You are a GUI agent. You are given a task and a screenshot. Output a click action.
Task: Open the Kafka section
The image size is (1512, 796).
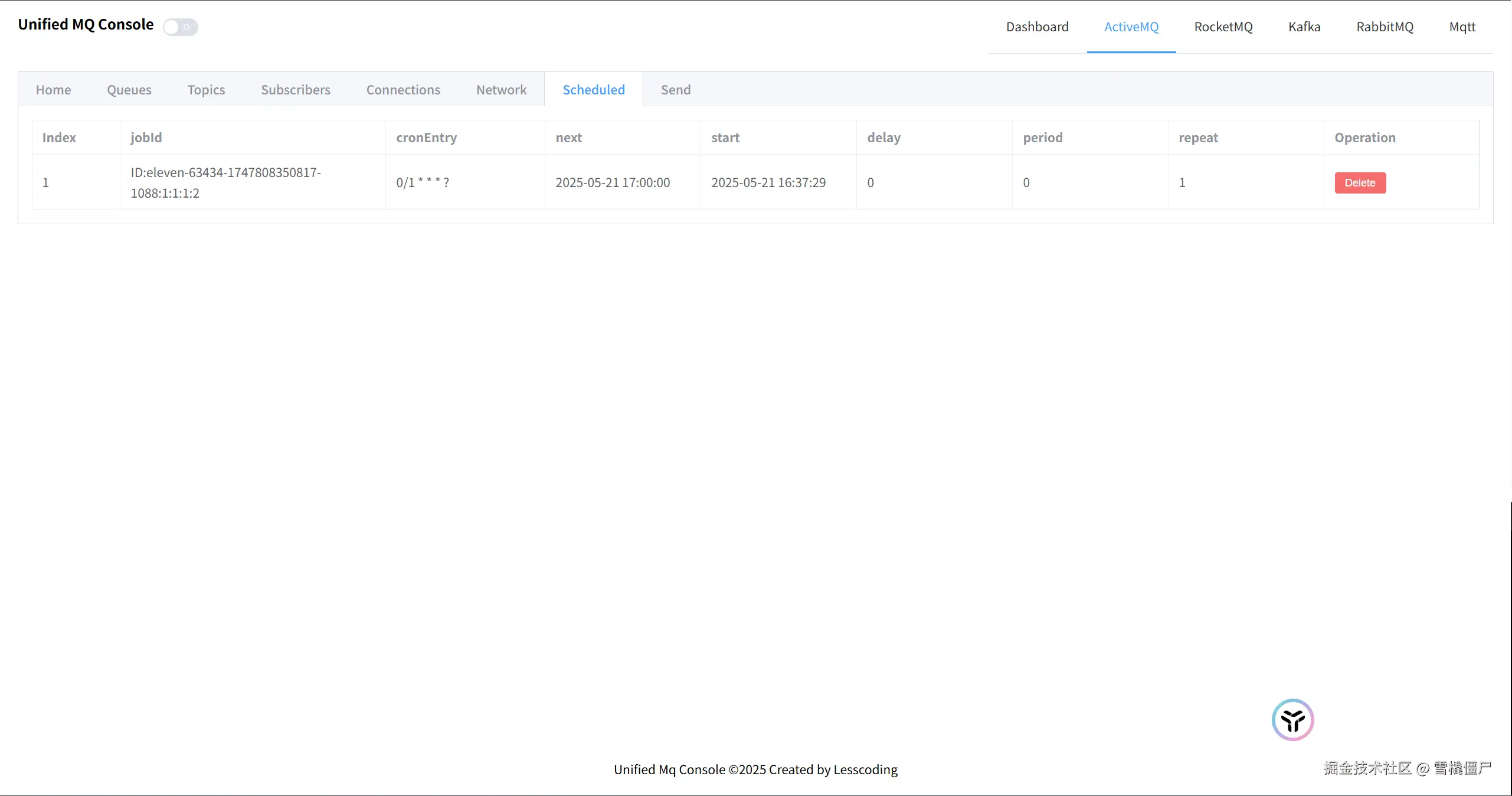pos(1304,27)
